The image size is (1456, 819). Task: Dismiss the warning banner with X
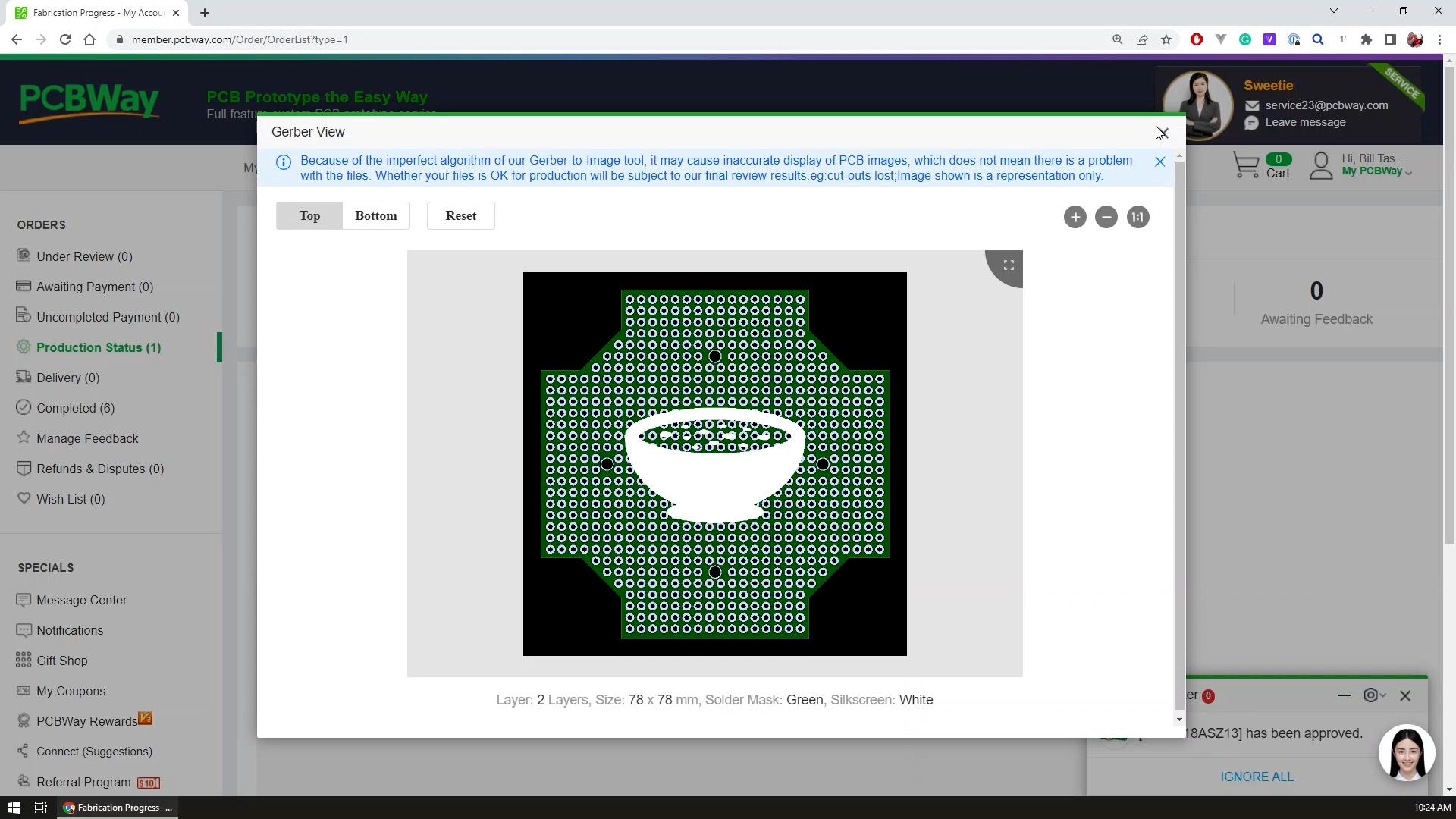click(1160, 162)
